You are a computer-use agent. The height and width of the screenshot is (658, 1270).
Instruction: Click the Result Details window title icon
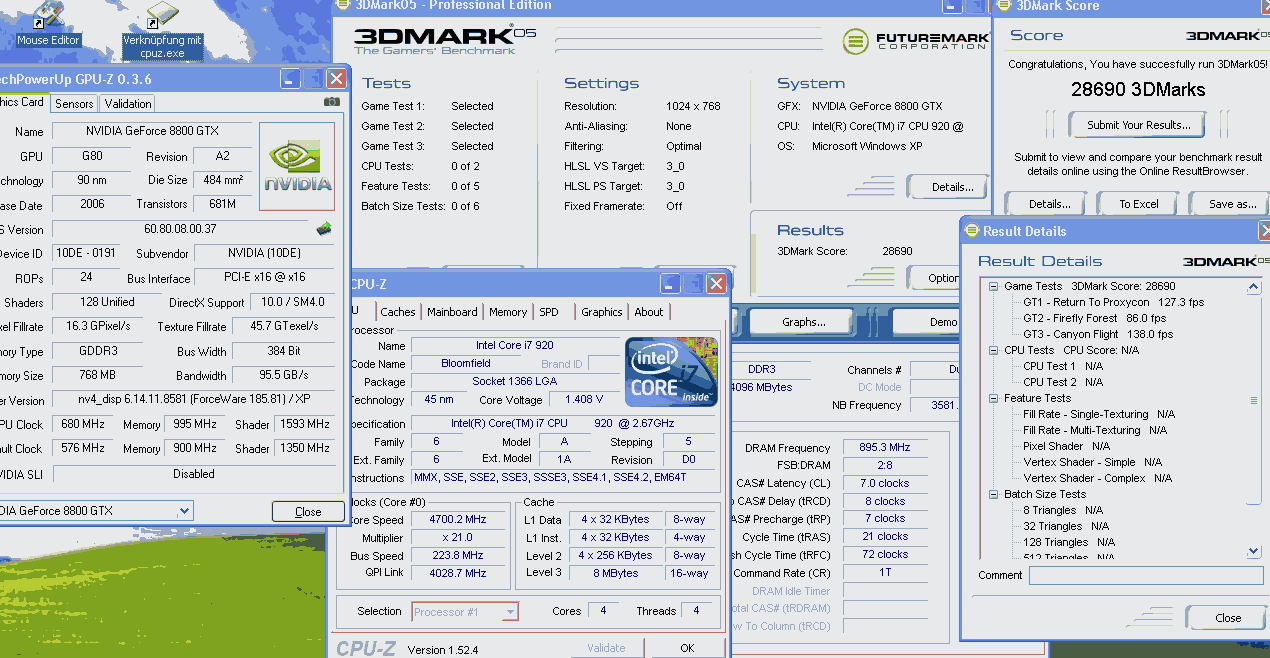point(971,231)
